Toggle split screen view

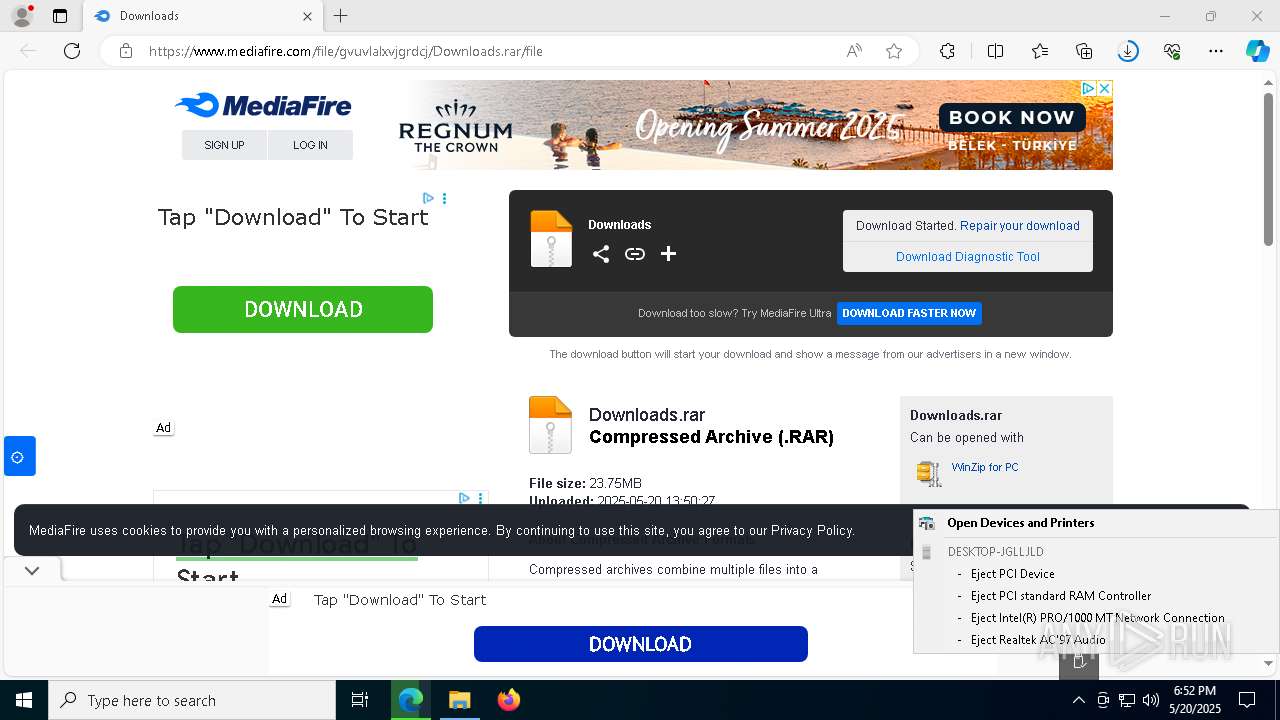point(996,51)
